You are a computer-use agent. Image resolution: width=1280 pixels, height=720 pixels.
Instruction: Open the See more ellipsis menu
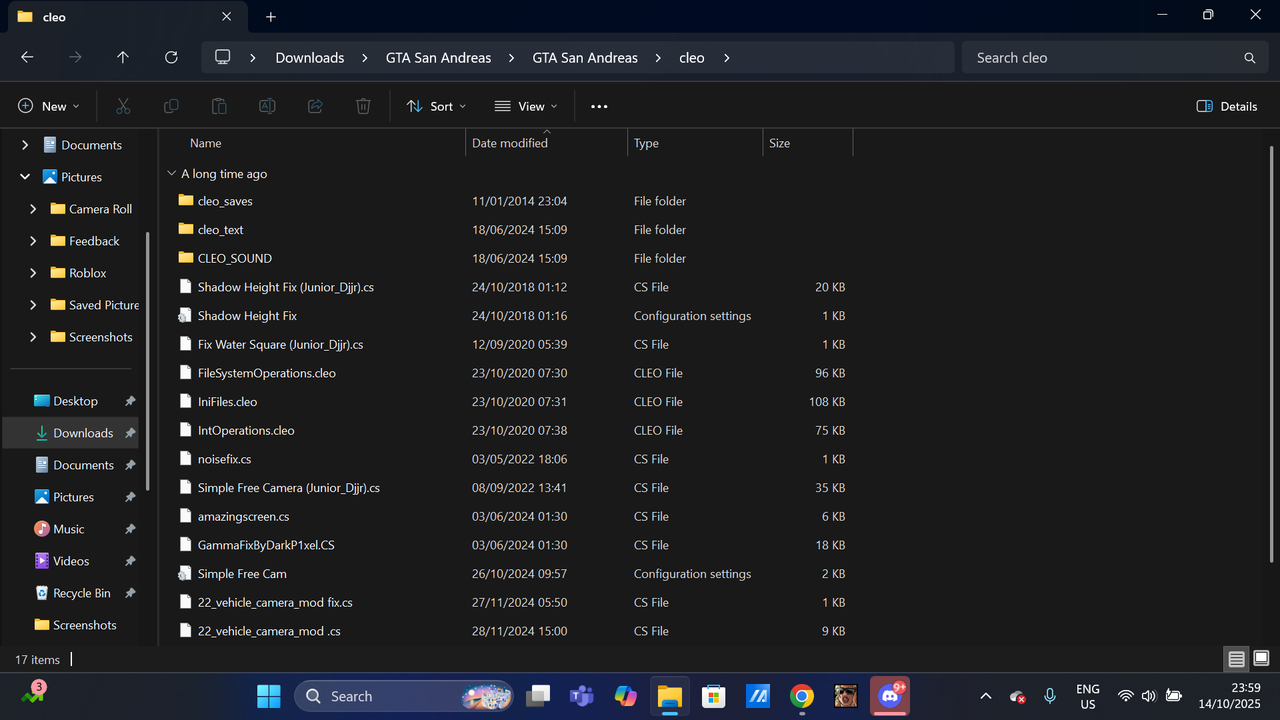(599, 106)
